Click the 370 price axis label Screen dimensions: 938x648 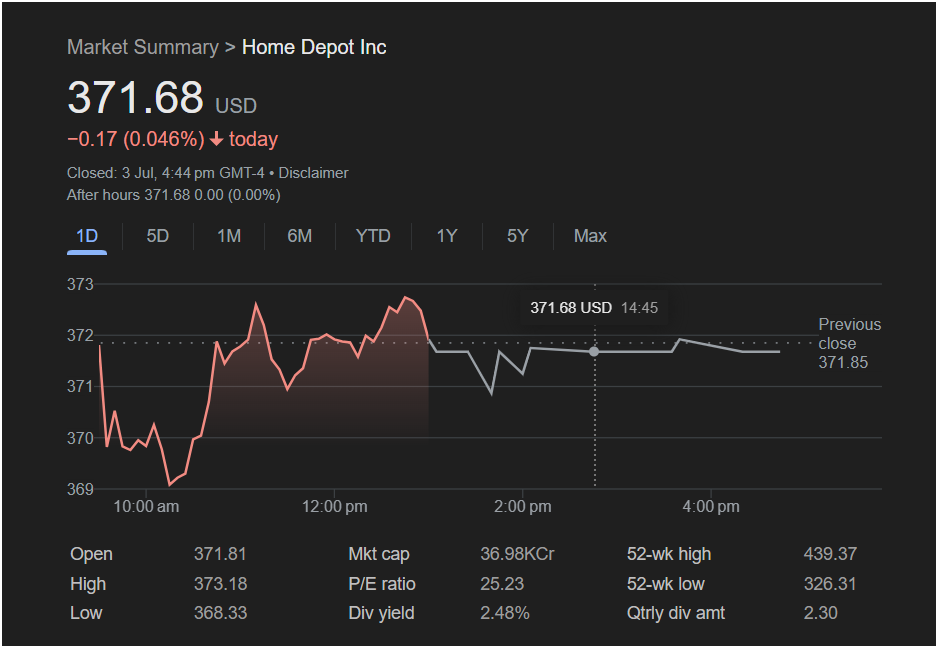80,438
